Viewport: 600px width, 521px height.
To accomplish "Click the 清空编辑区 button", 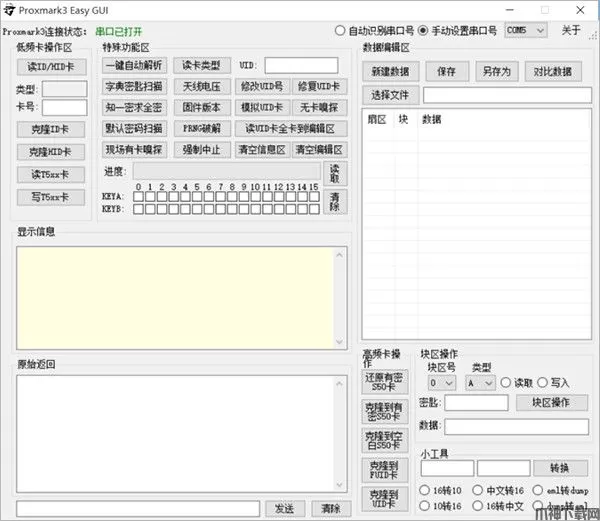I will [319, 150].
